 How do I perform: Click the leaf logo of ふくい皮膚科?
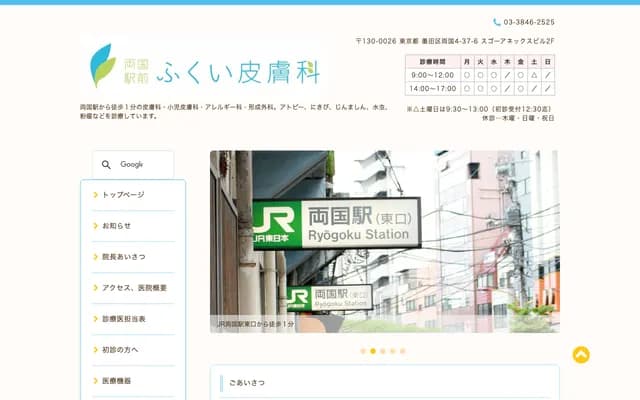(101, 66)
